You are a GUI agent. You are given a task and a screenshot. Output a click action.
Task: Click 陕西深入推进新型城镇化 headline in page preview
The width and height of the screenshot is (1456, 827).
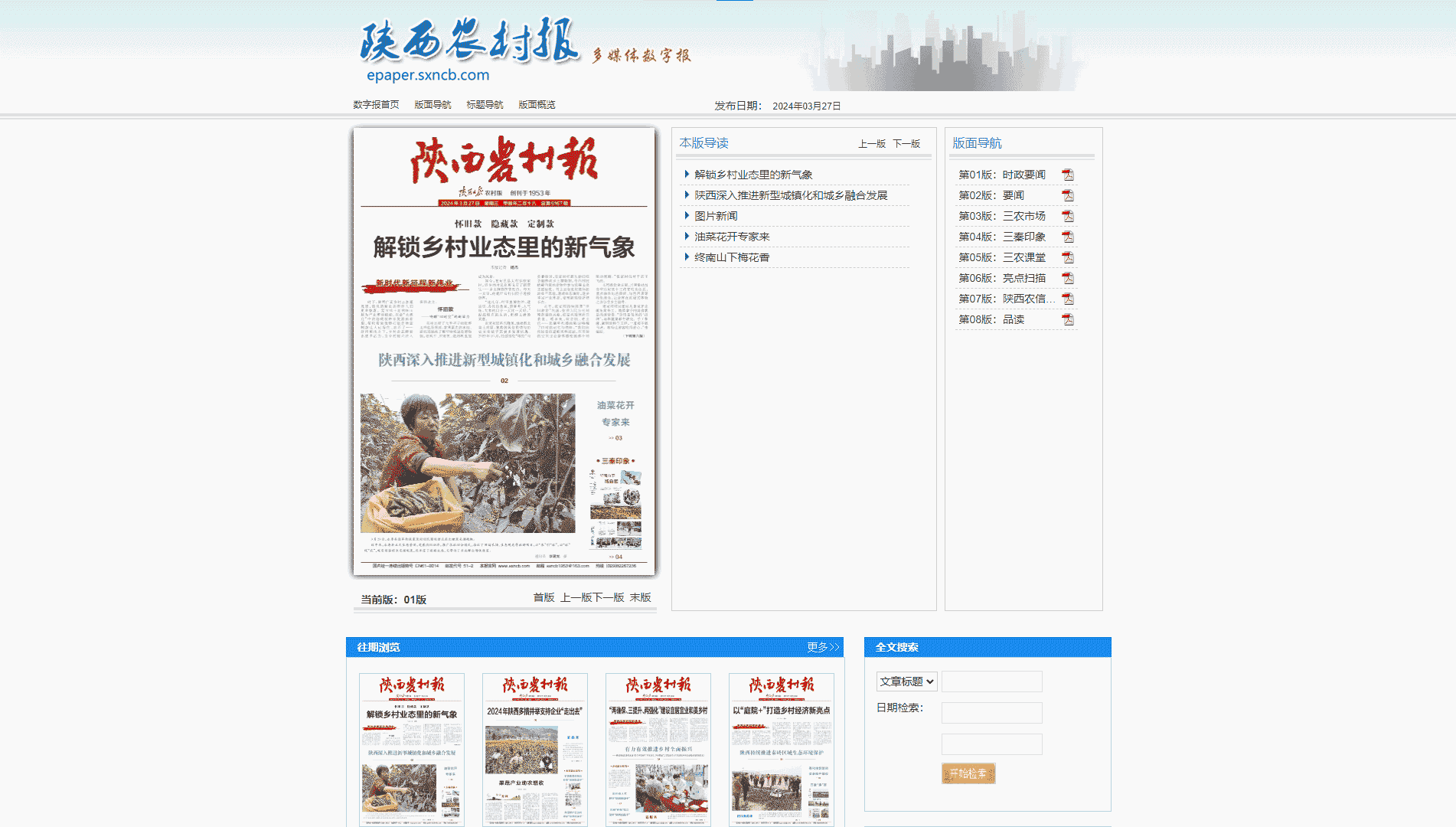coord(504,360)
